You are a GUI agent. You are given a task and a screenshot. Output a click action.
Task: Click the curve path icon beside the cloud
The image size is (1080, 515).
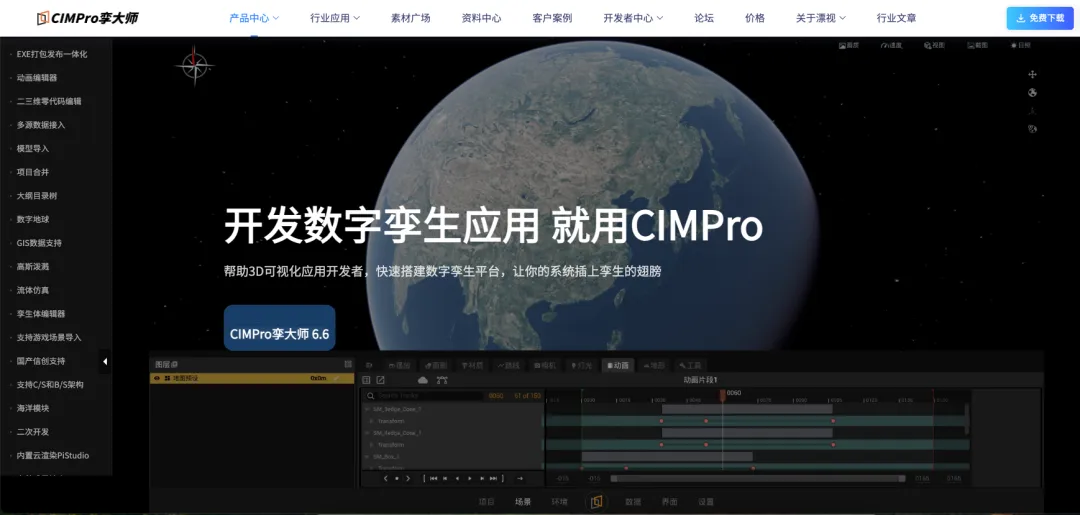click(442, 380)
